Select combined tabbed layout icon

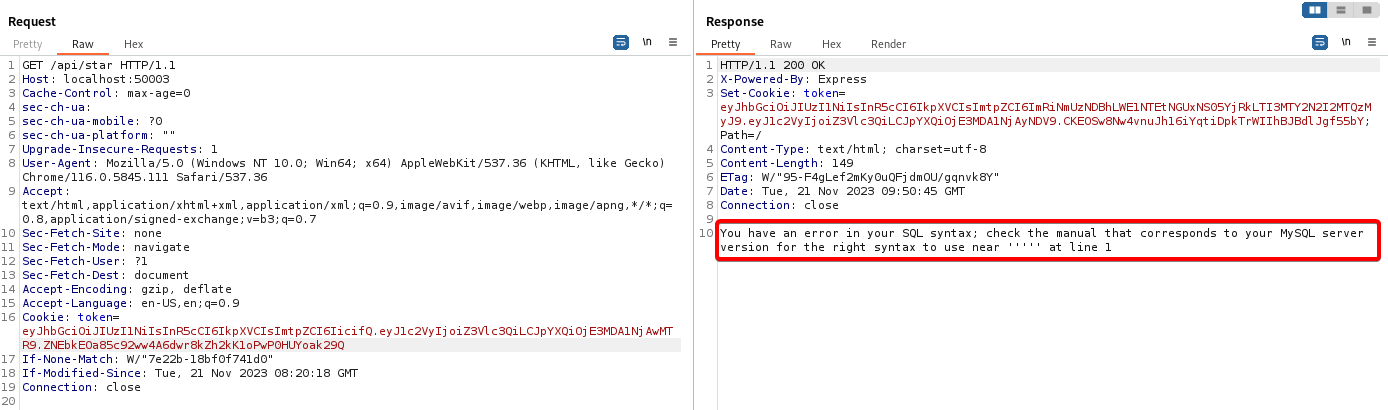click(x=1366, y=10)
